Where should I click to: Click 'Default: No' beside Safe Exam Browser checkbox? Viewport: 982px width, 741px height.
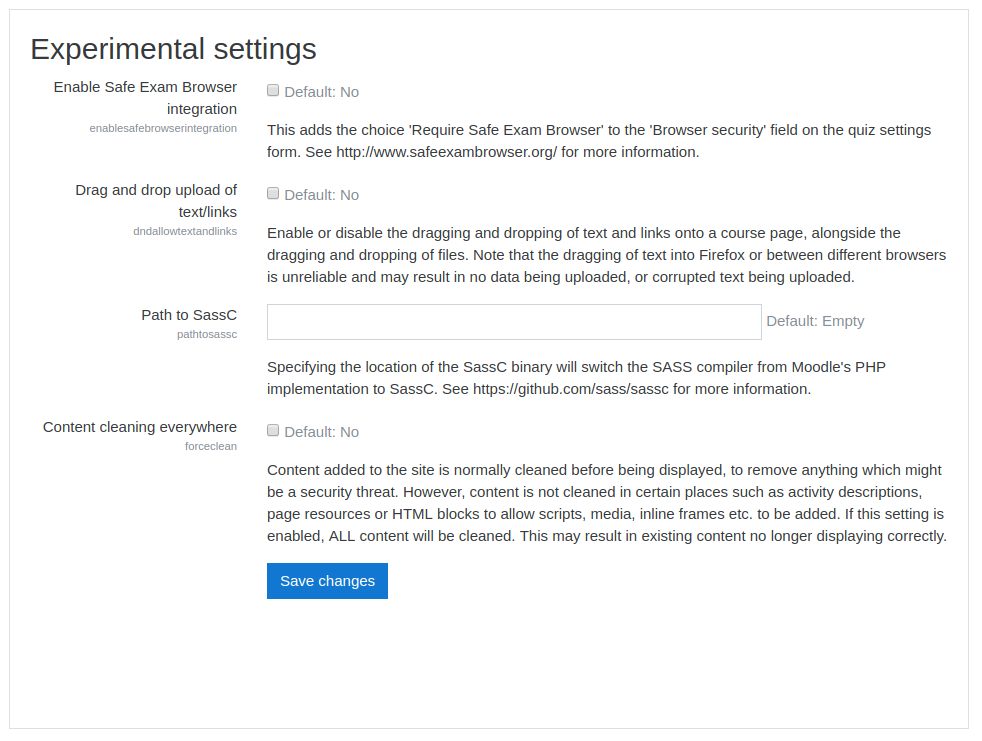tap(321, 92)
